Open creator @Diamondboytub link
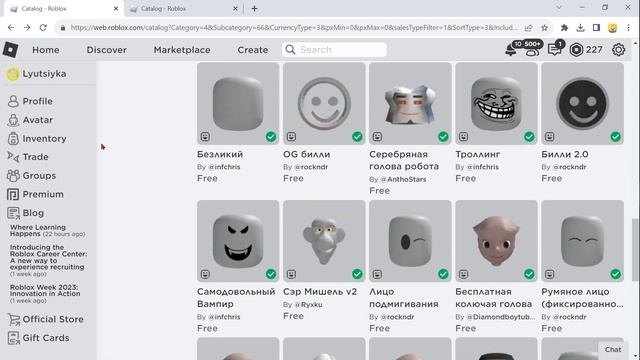 500,317
